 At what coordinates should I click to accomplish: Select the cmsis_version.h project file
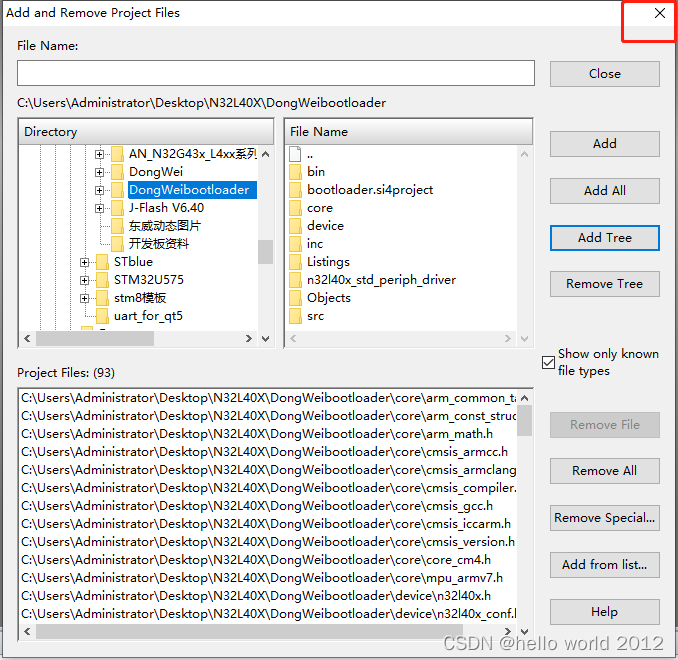pyautogui.click(x=268, y=542)
